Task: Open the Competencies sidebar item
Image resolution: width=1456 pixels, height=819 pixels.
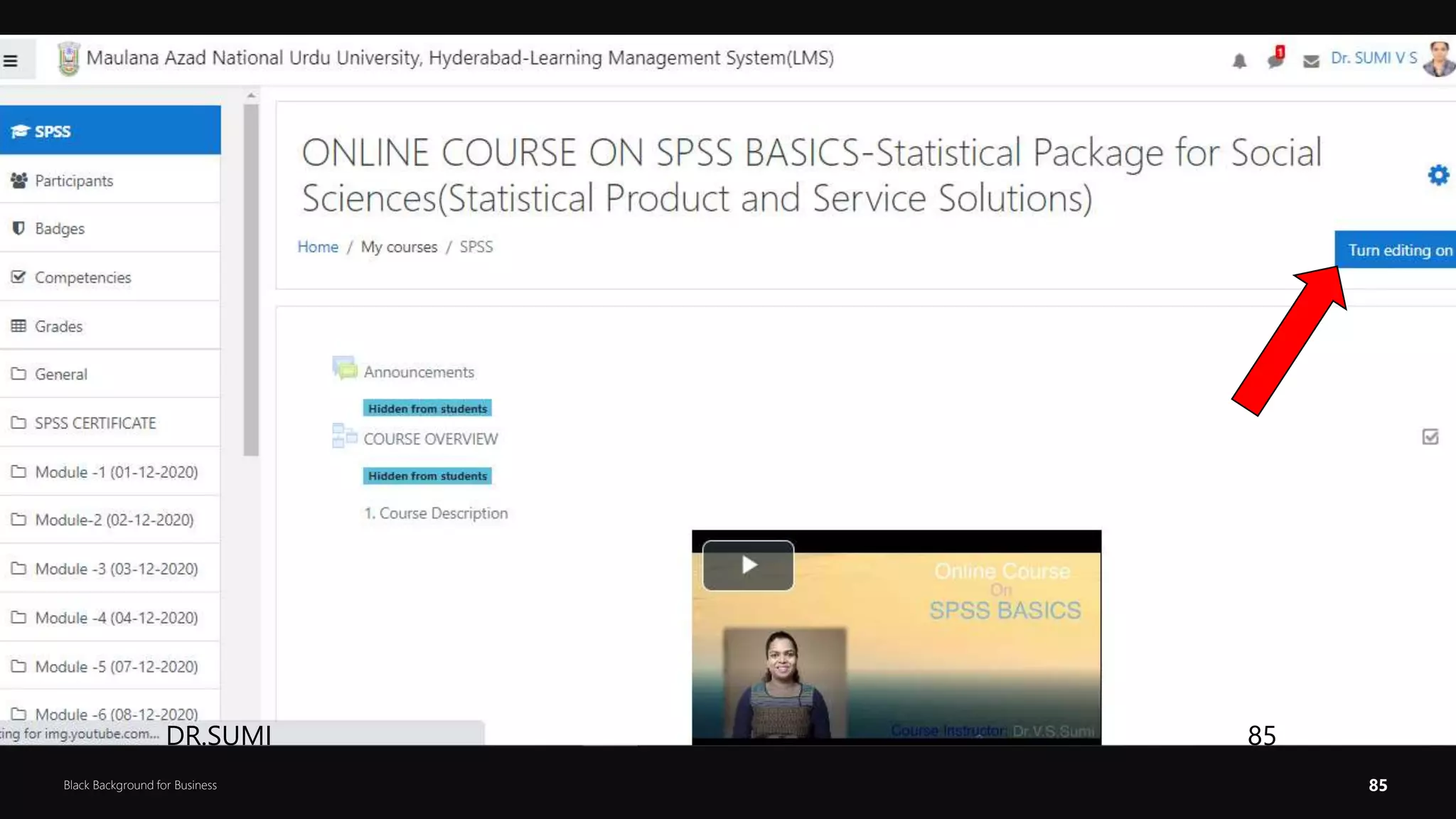Action: click(x=82, y=277)
